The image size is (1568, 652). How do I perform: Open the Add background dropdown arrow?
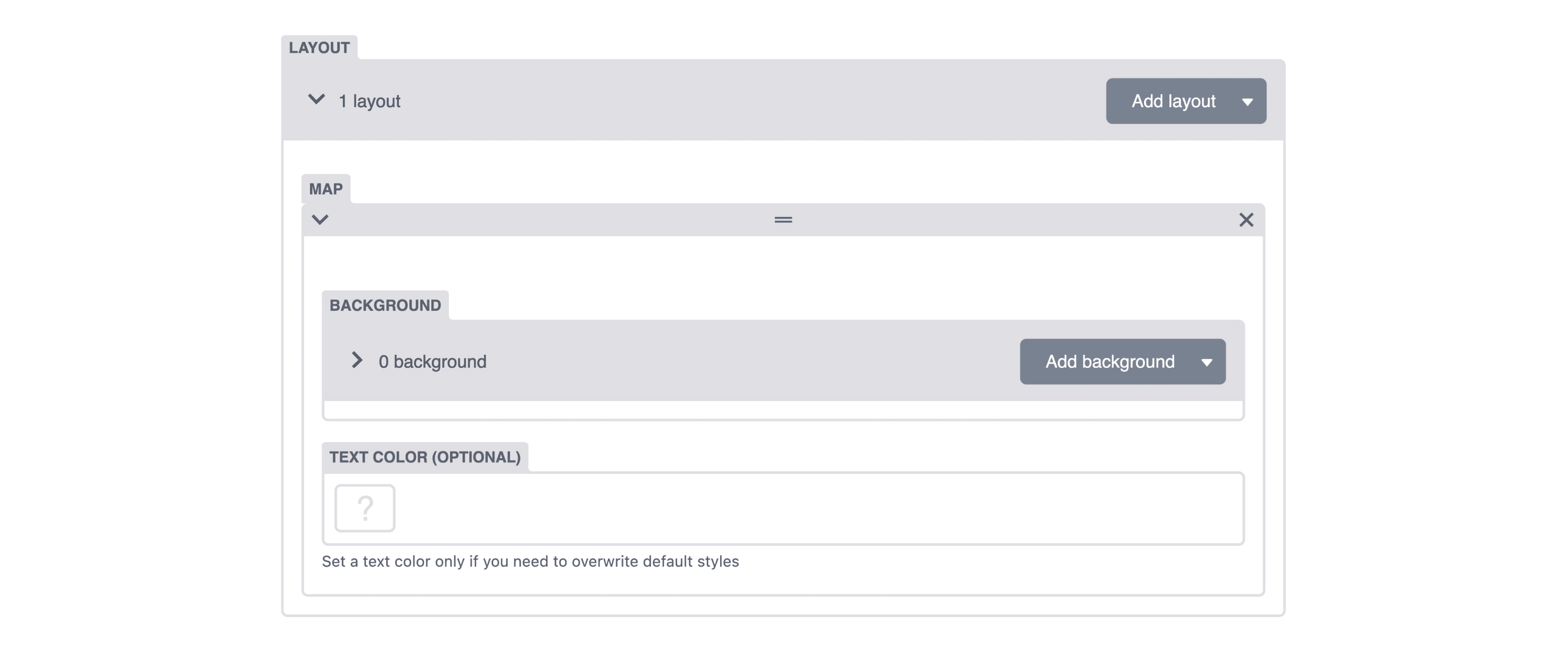point(1206,363)
